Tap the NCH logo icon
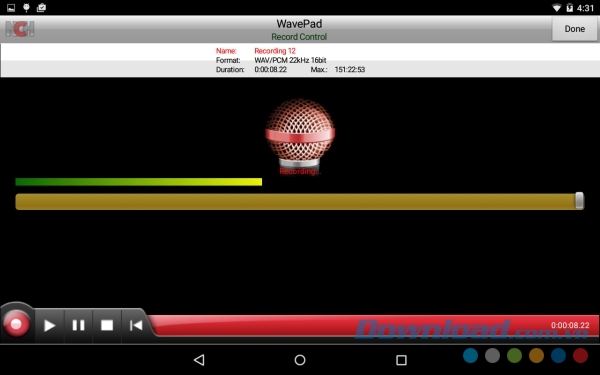 point(20,29)
